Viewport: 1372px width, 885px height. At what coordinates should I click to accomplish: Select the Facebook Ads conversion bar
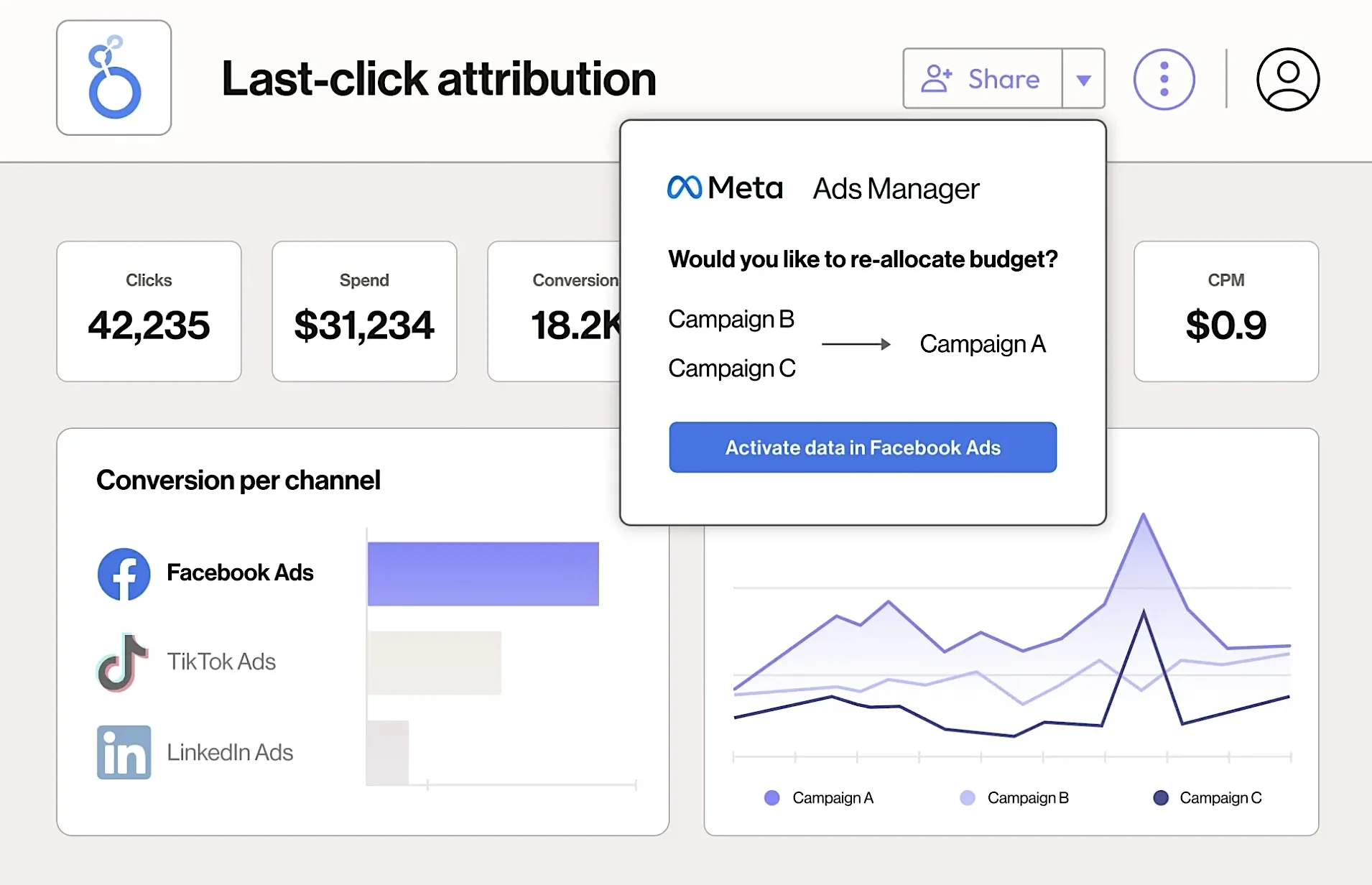(483, 574)
